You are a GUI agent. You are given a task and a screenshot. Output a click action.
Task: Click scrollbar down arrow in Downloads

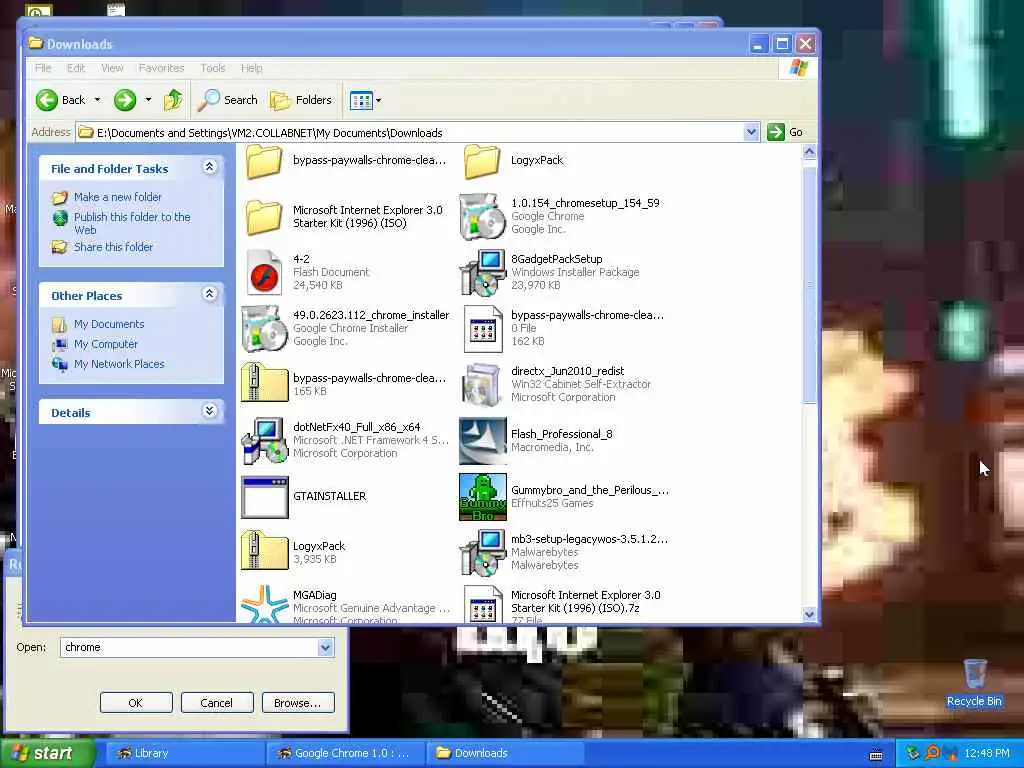809,615
